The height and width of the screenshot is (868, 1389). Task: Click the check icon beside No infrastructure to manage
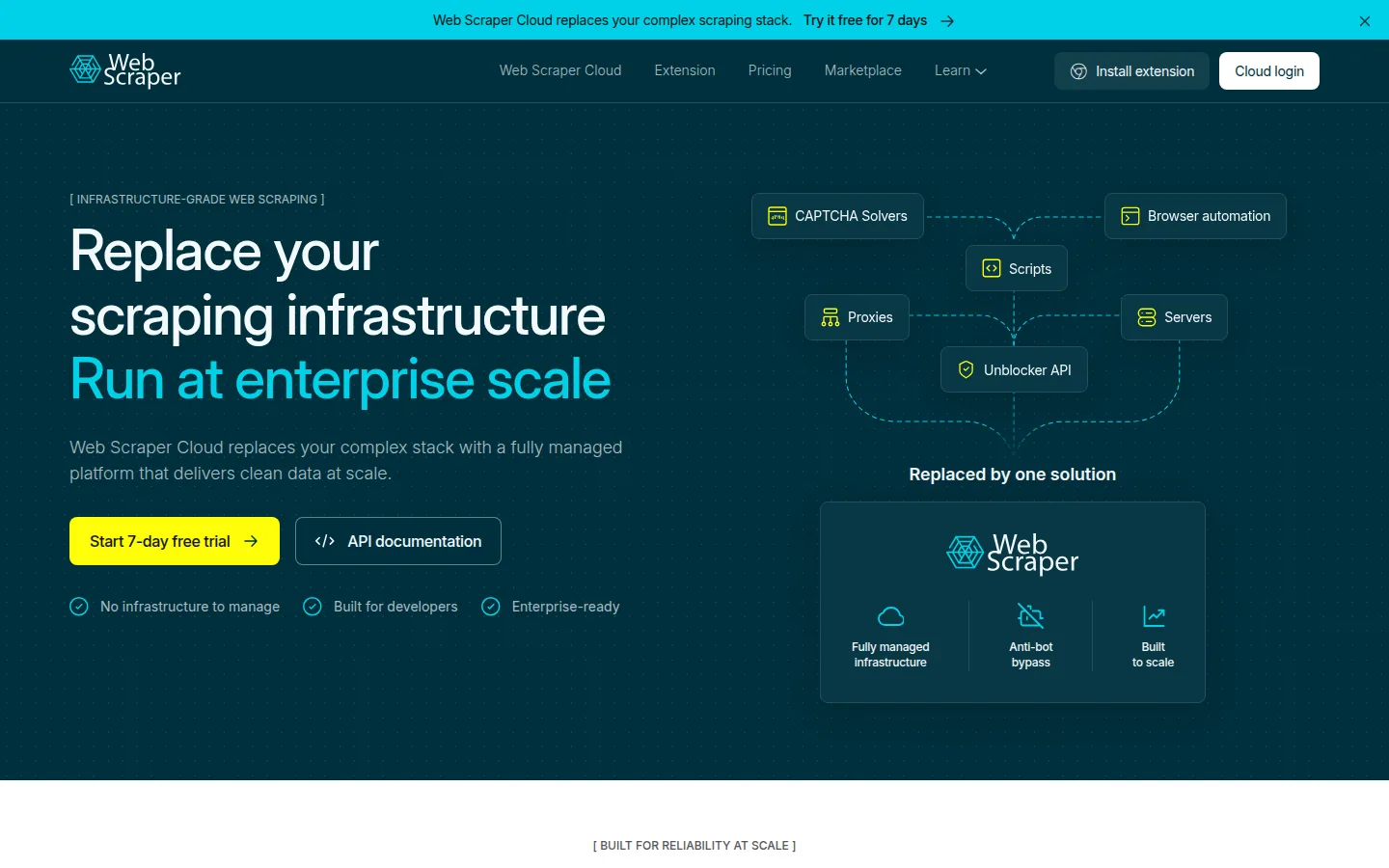(79, 607)
